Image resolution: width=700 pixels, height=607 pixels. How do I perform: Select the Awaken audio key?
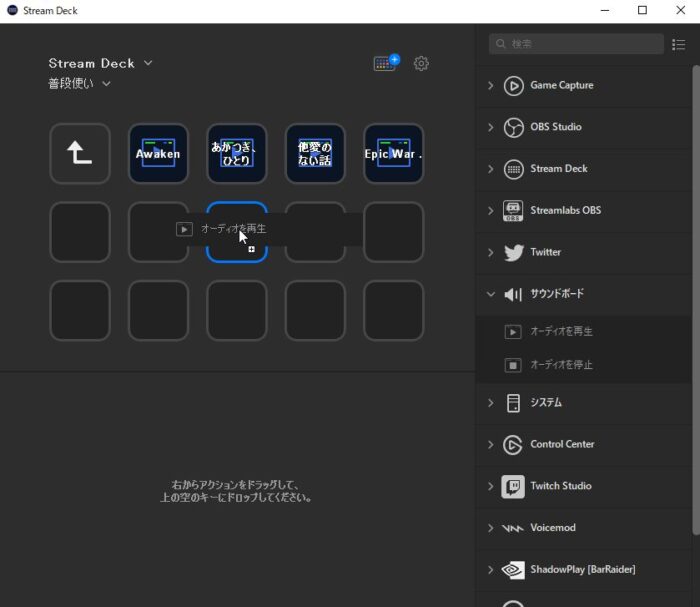(158, 154)
